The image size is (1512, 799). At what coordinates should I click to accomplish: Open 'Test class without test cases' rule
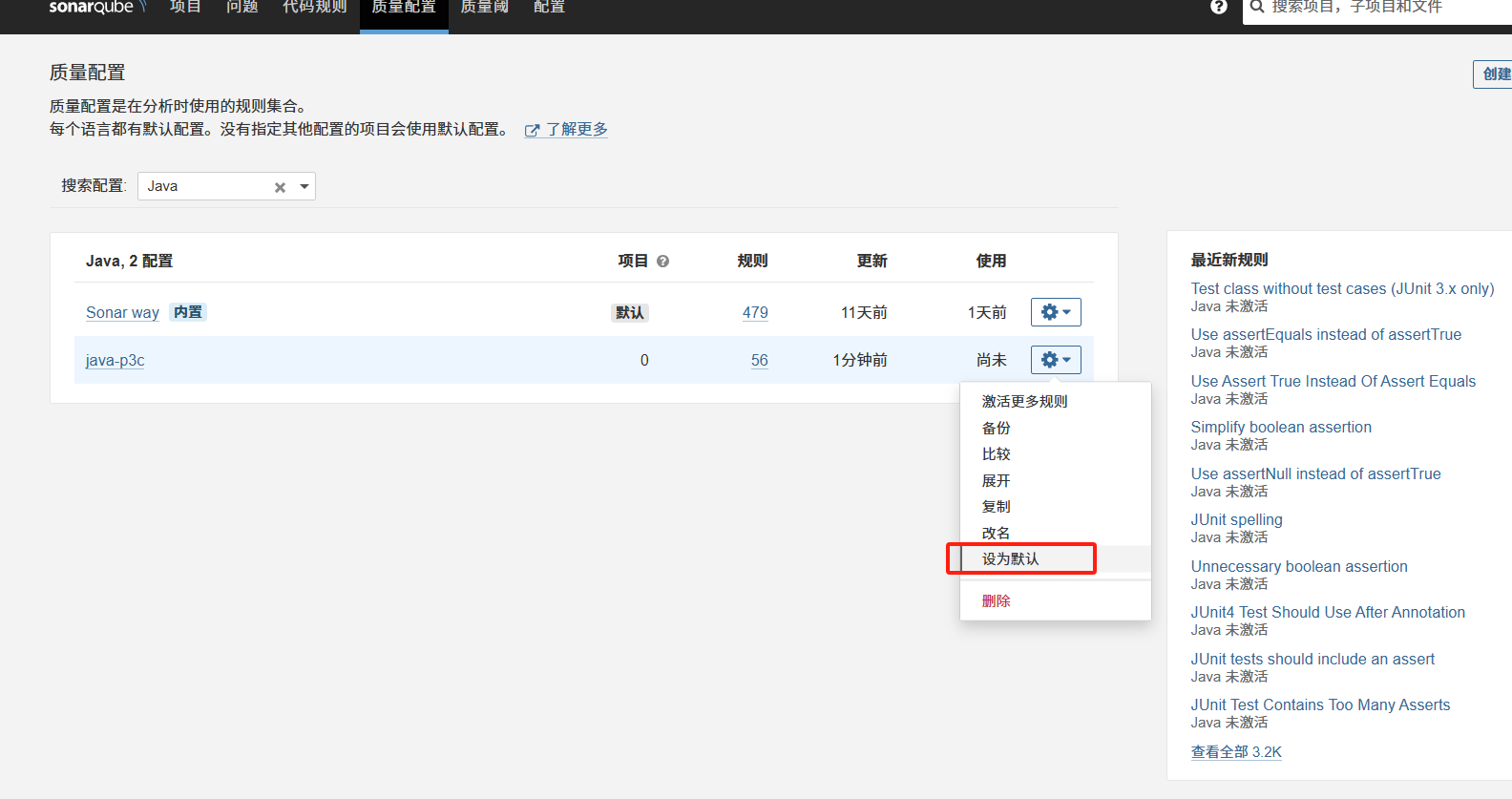point(1342,288)
